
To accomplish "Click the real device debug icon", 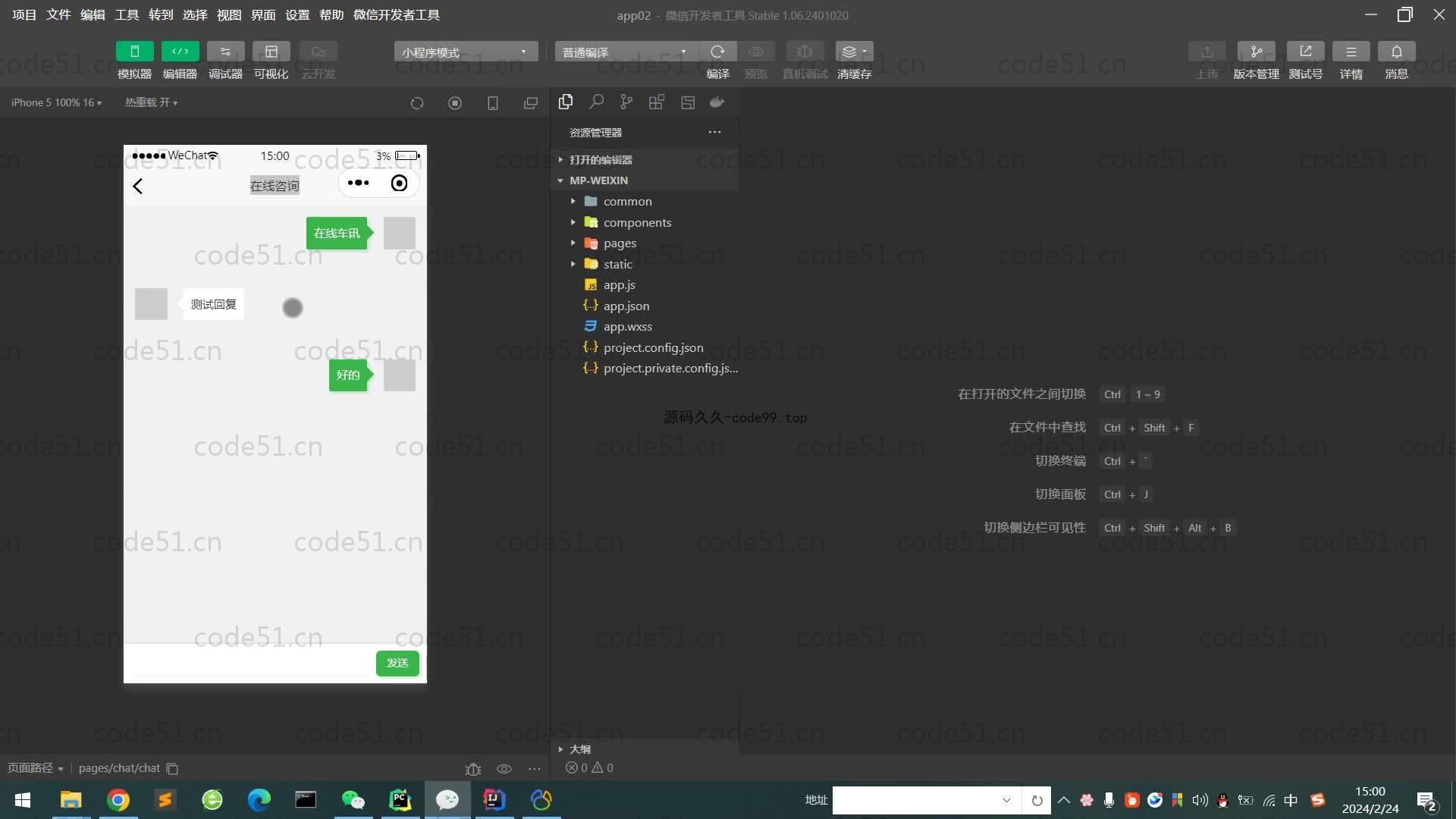I will click(x=805, y=52).
